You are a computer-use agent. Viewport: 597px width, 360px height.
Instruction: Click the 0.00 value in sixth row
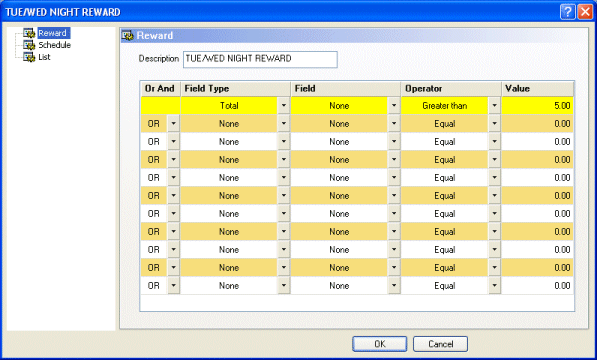(537, 196)
